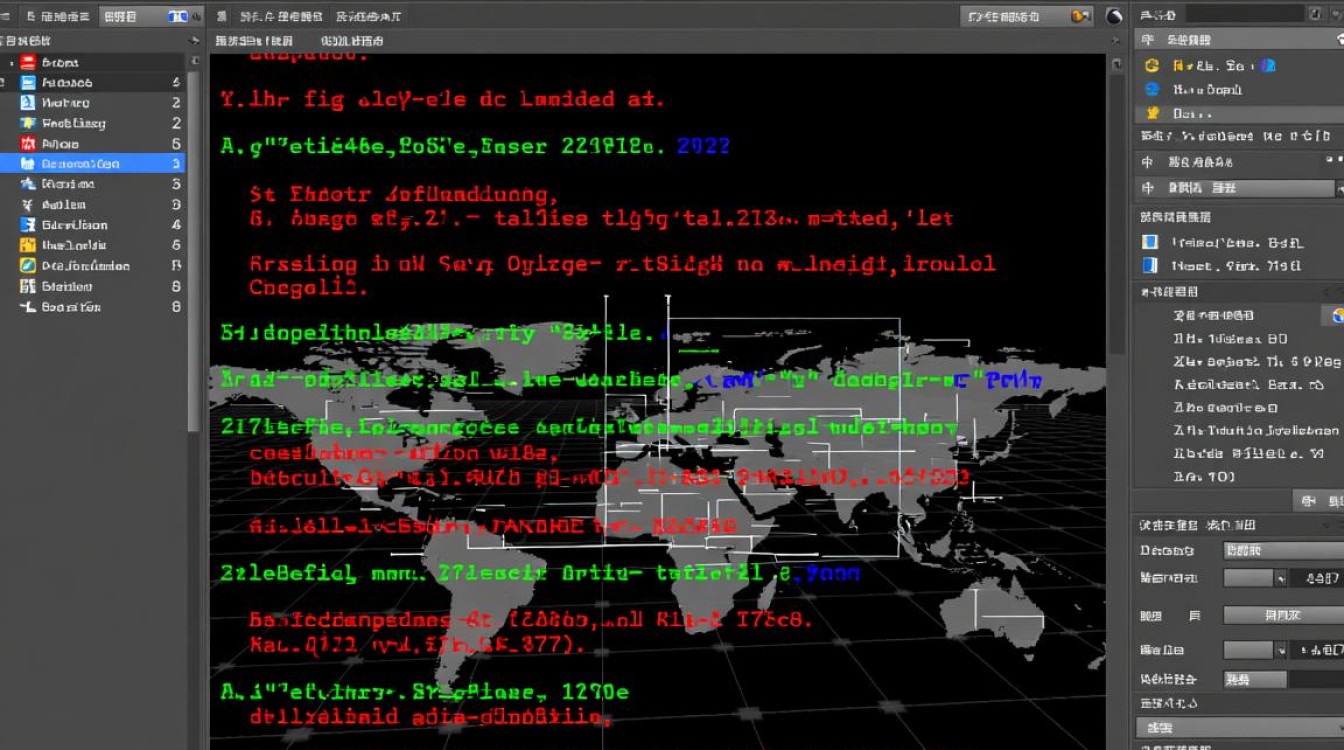This screenshot has width=1344, height=750.
Task: Click the wide gray button in the lower right properties
Action: pos(1284,615)
